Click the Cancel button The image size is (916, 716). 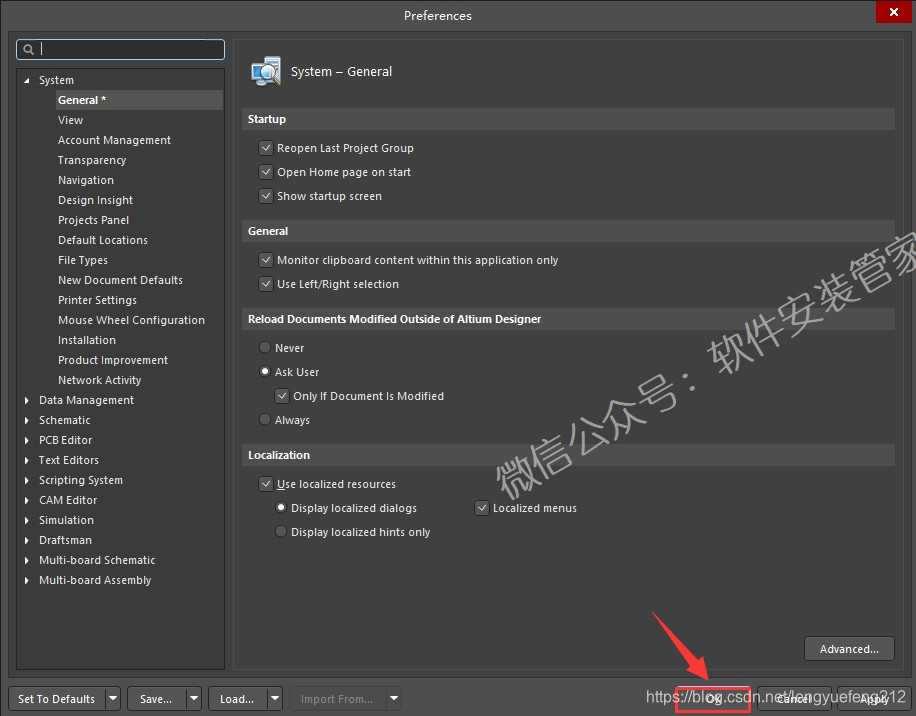[x=793, y=699]
